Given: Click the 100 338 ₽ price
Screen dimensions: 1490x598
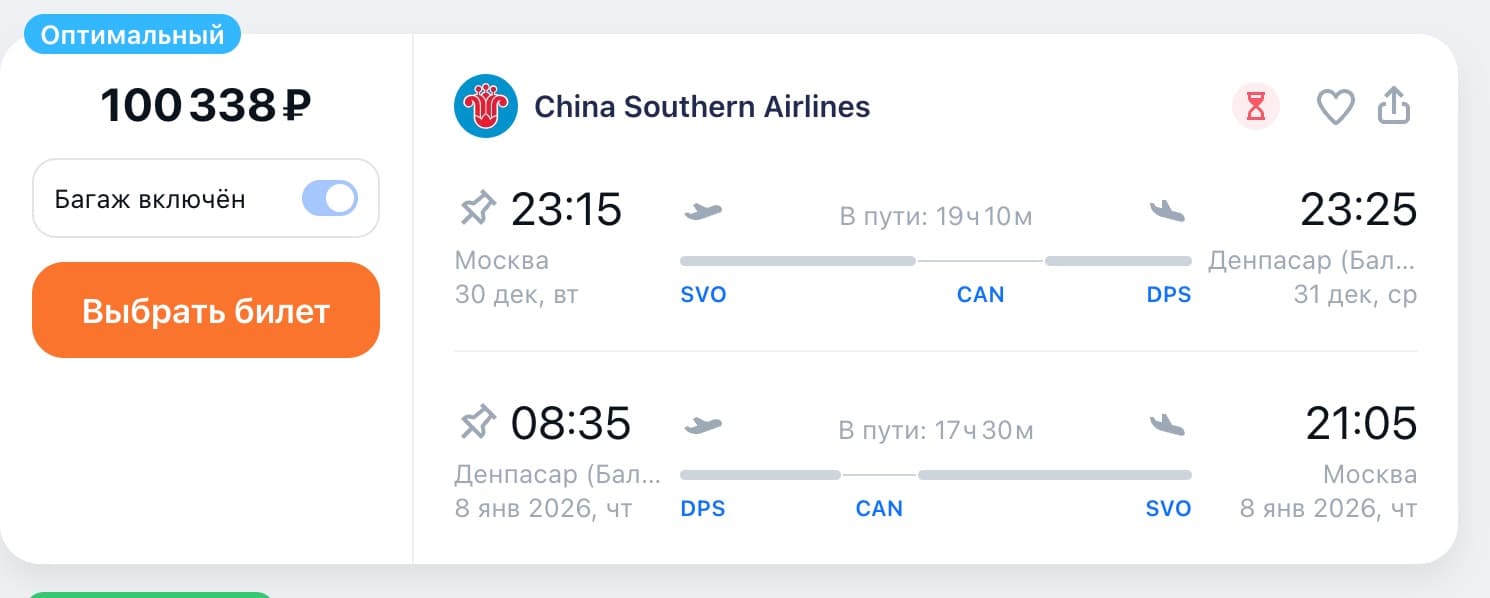Looking at the screenshot, I should [x=206, y=106].
